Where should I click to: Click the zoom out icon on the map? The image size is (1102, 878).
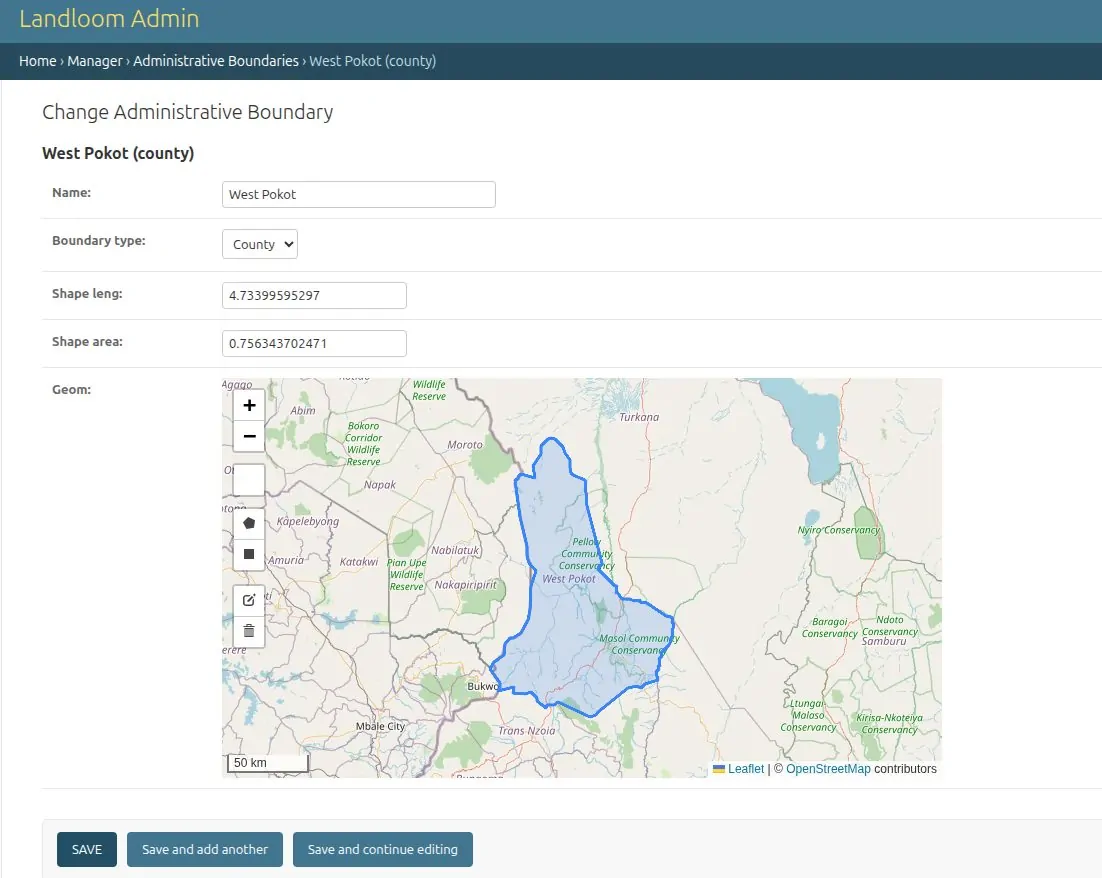[248, 436]
